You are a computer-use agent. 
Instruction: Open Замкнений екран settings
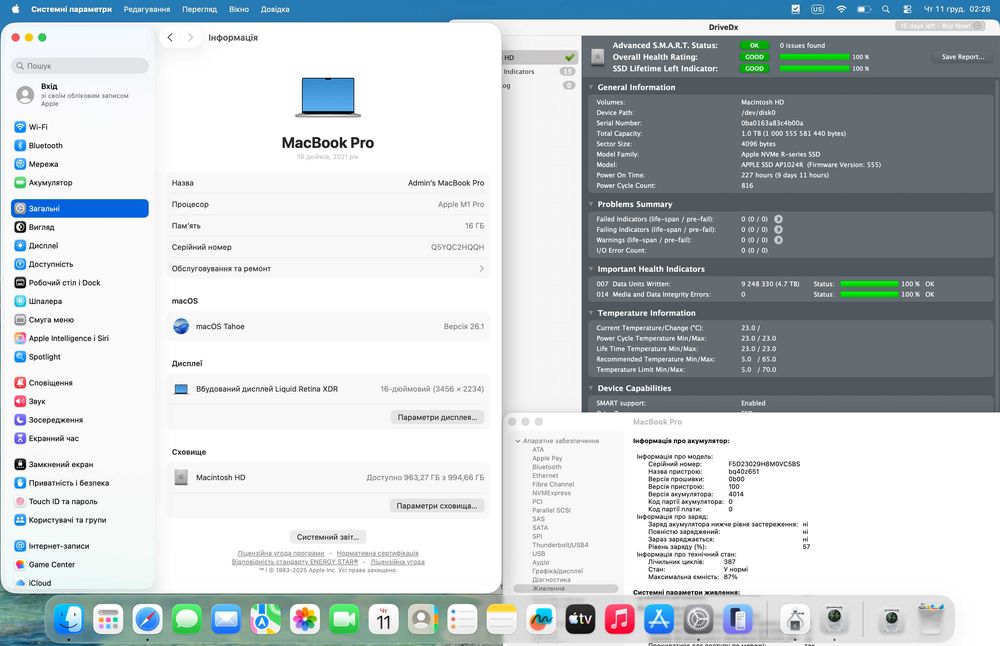pyautogui.click(x=80, y=464)
